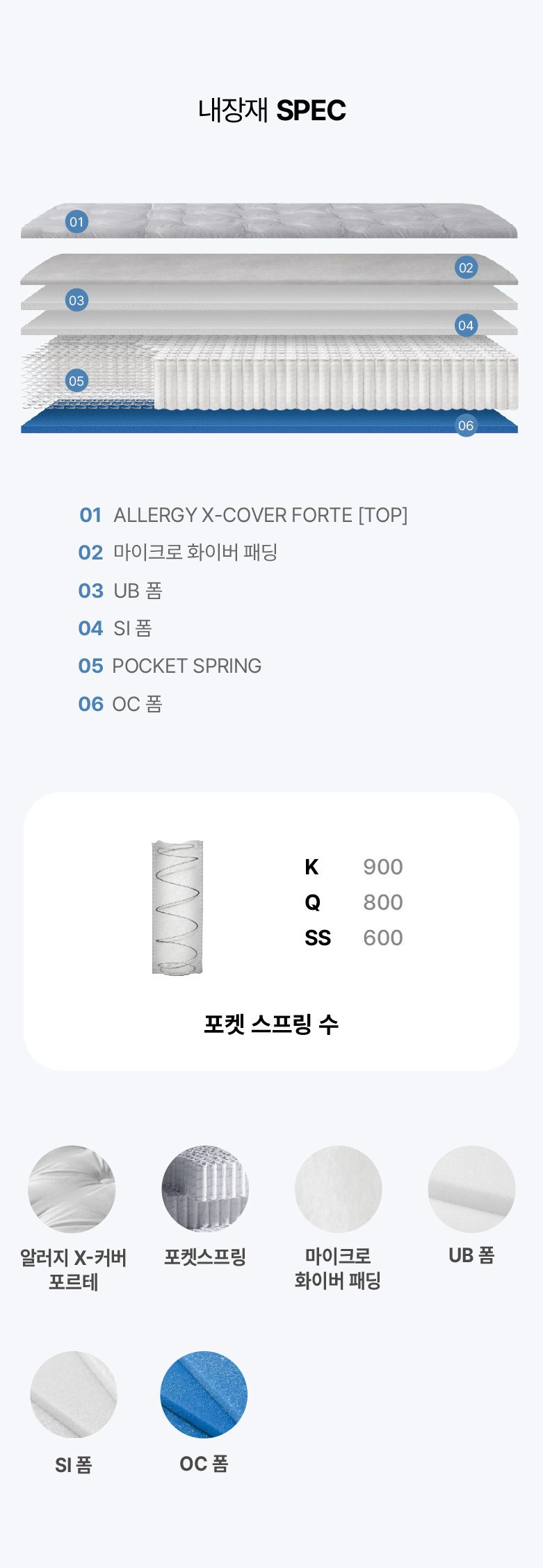The height and width of the screenshot is (1568, 543).
Task: Open the UB 폼 circular thumbnail
Action: 471,1189
